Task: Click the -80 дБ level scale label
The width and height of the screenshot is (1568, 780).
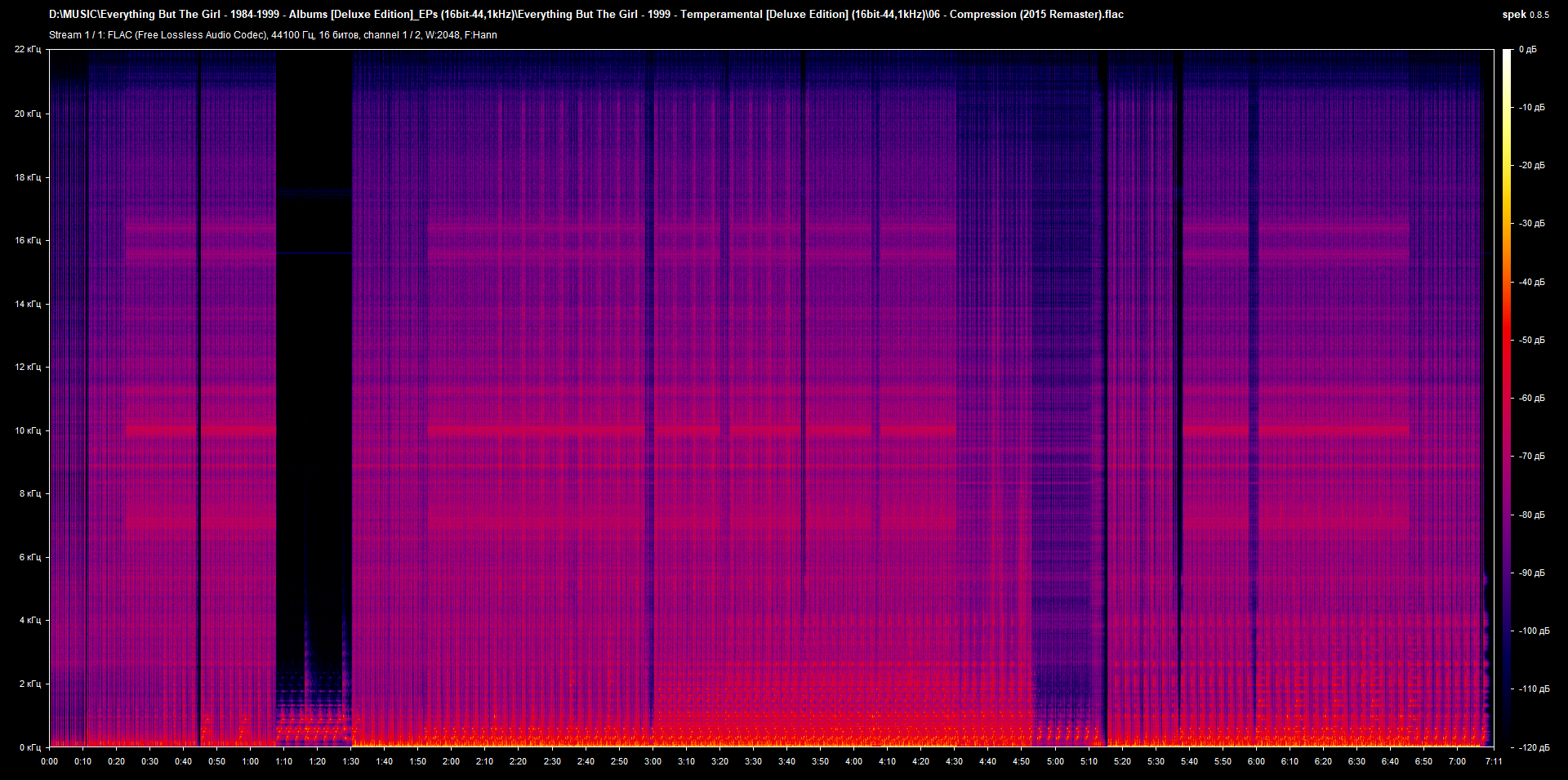Action: point(1531,515)
